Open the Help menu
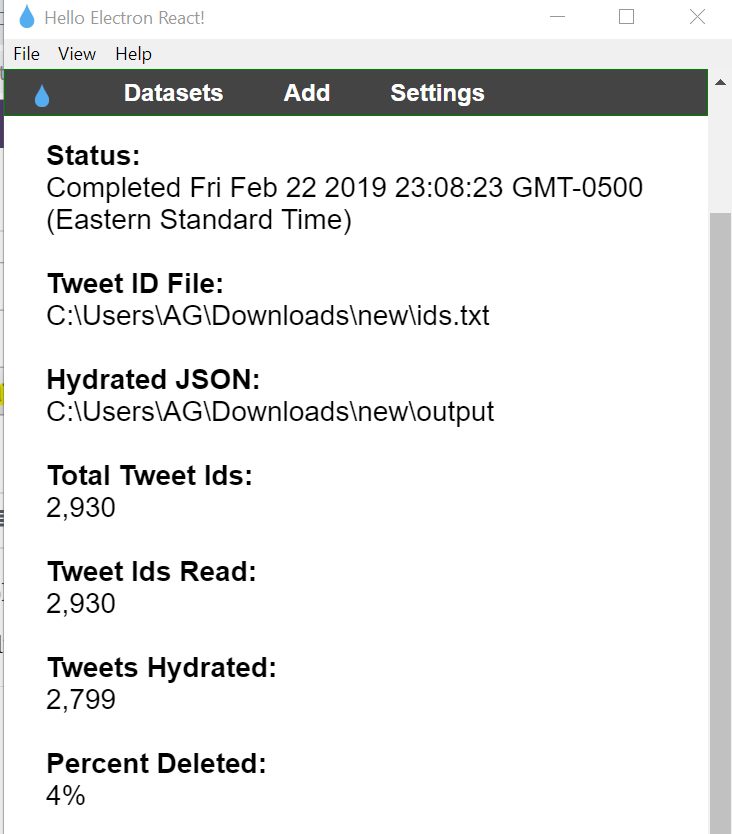The width and height of the screenshot is (732, 834). click(x=133, y=54)
